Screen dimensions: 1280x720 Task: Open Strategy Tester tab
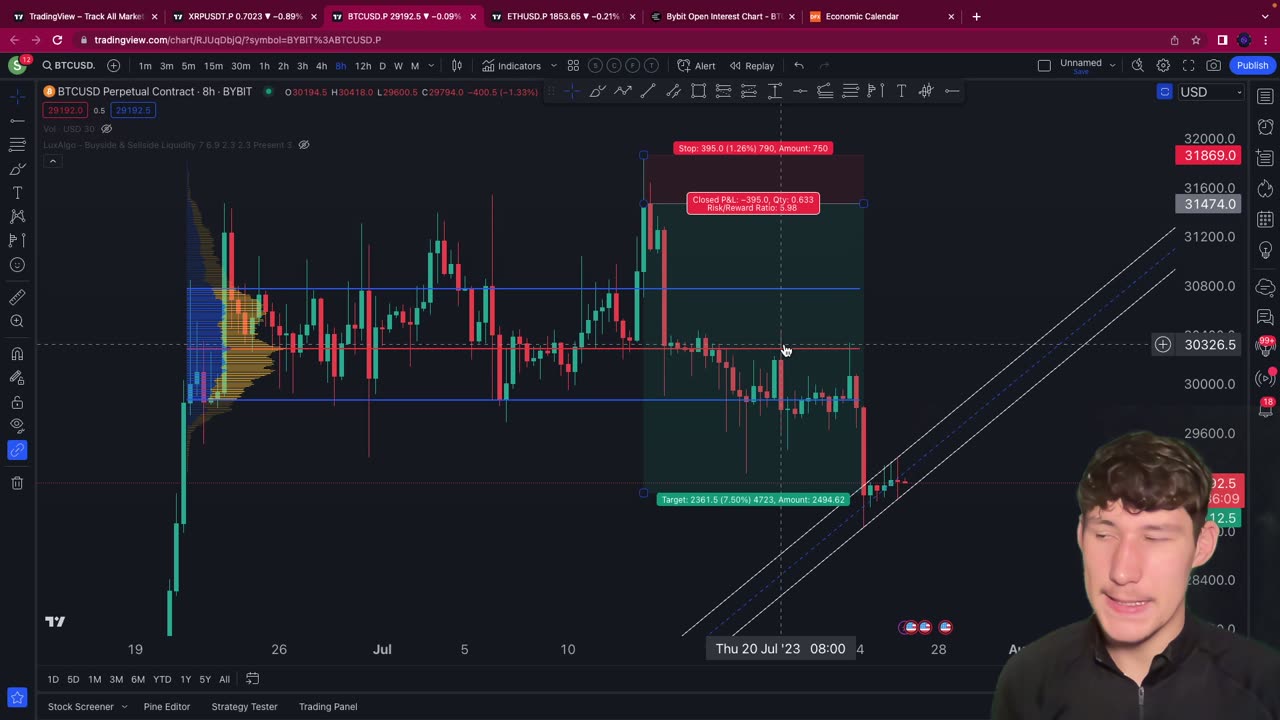point(244,706)
